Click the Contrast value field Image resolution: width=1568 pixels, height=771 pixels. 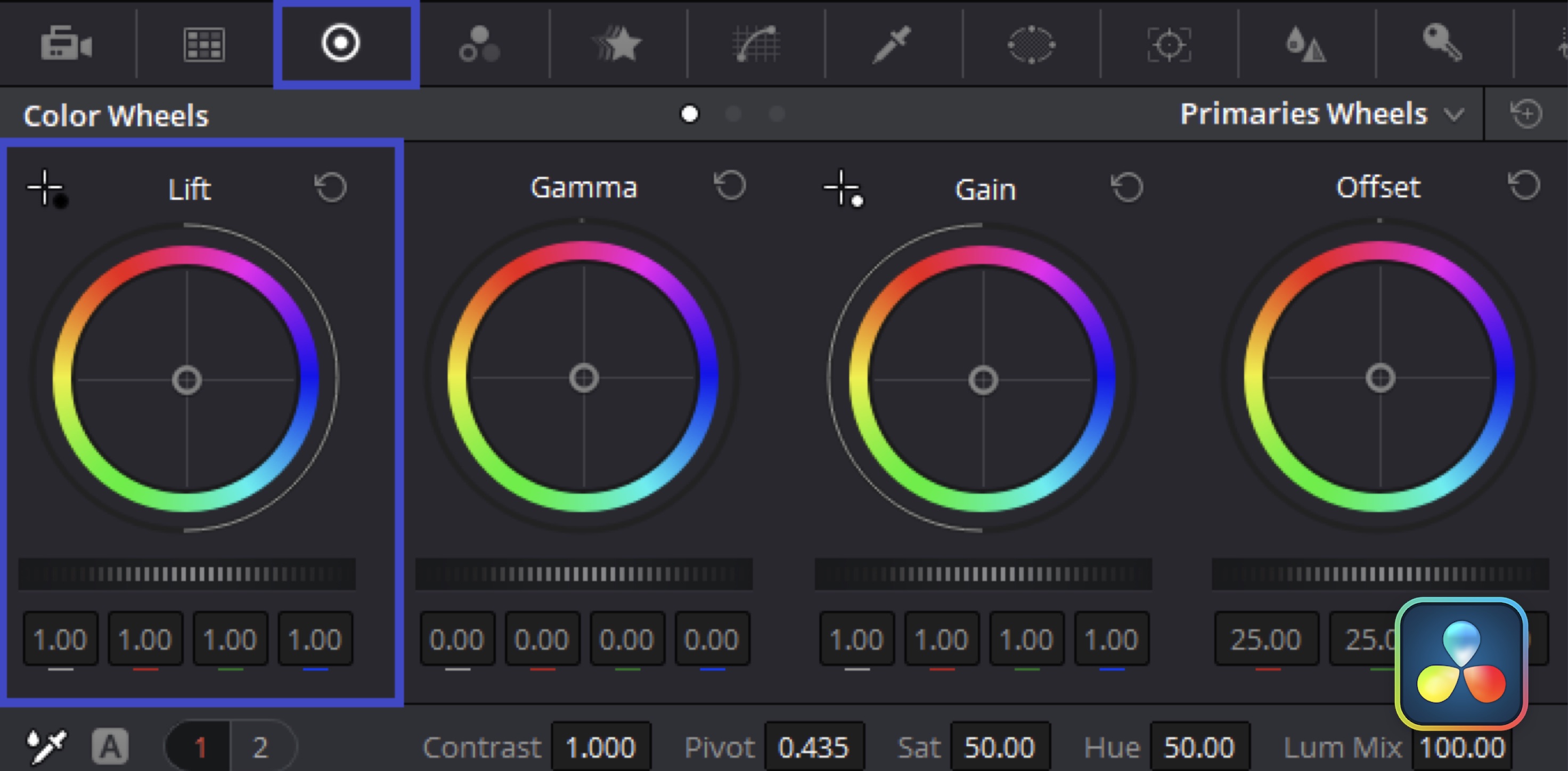click(x=601, y=746)
